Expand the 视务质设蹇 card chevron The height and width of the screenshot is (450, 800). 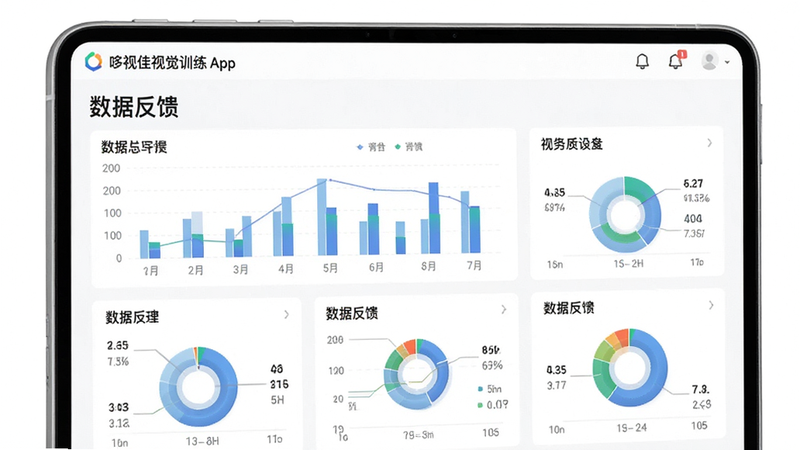click(x=710, y=143)
